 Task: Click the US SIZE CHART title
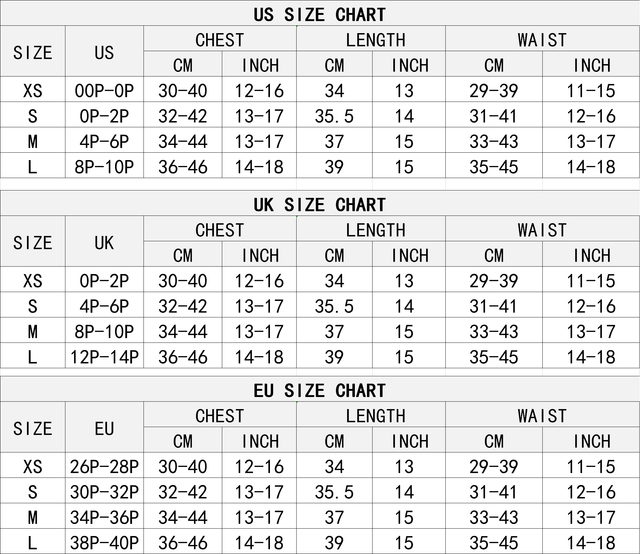[x=320, y=14]
